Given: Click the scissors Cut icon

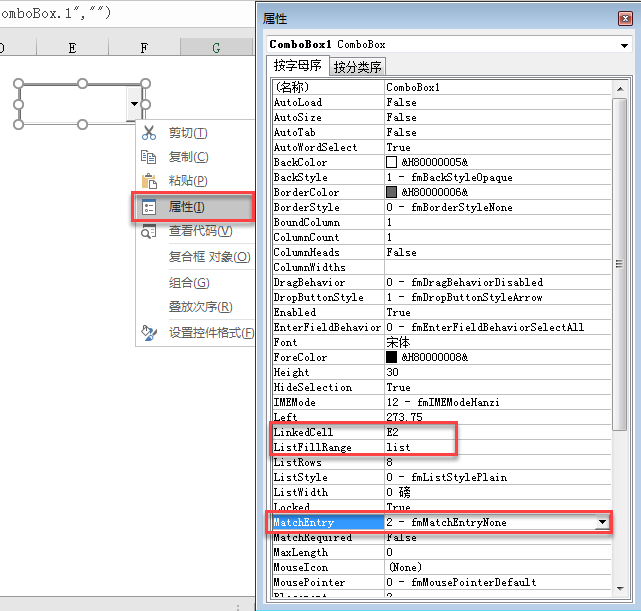Looking at the screenshot, I should [149, 133].
